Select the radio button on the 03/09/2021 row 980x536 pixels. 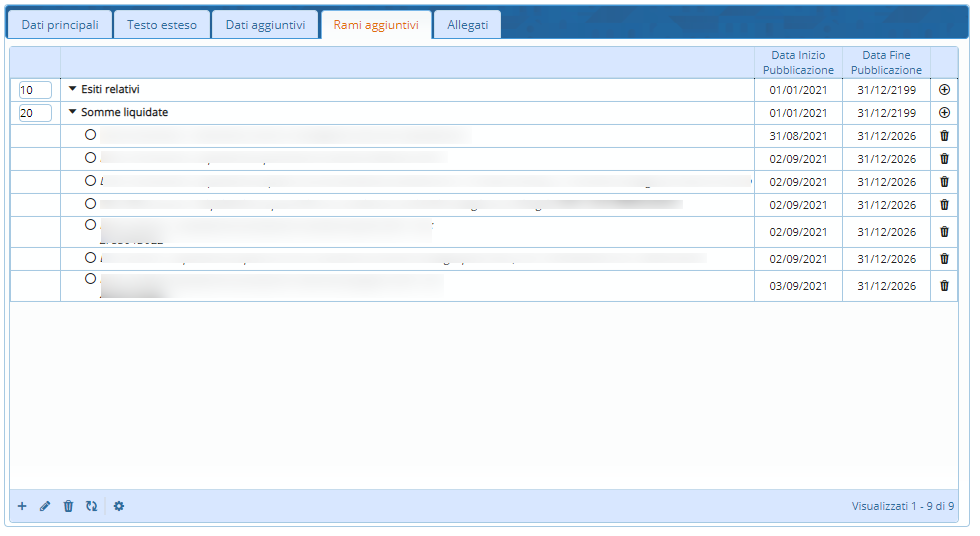91,279
